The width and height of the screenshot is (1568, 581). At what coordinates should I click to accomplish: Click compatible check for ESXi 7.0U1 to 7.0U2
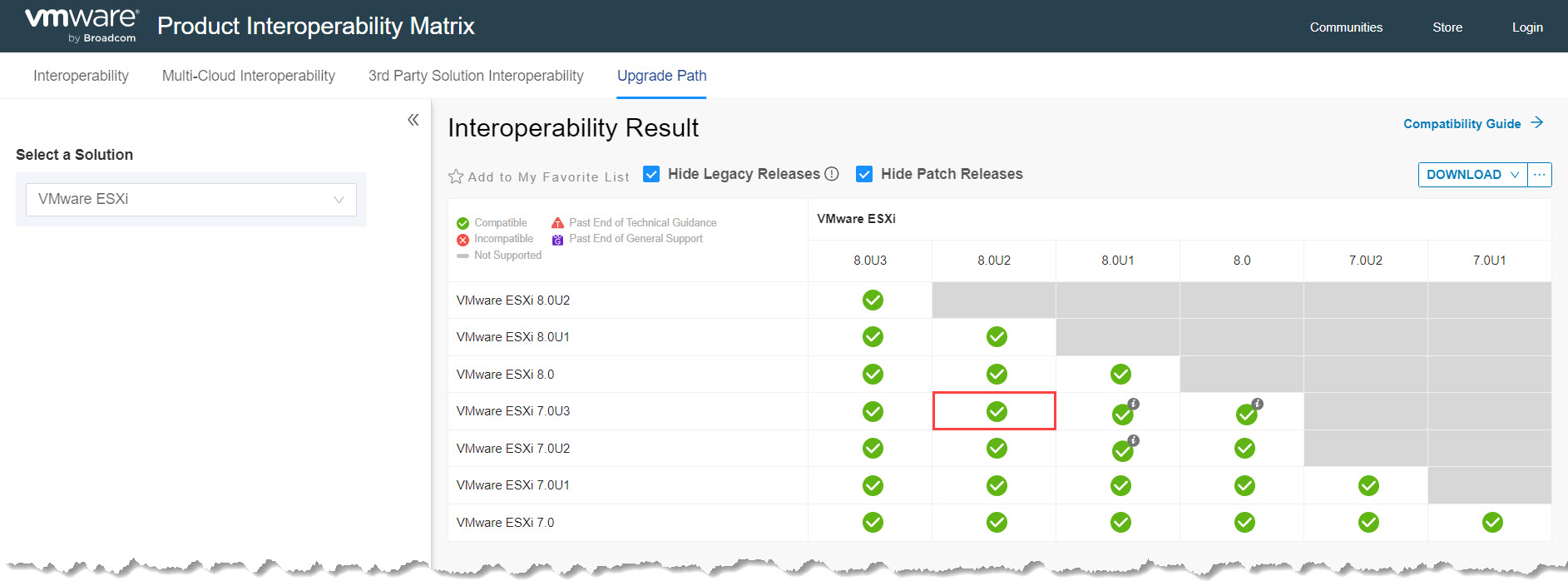point(1368,485)
